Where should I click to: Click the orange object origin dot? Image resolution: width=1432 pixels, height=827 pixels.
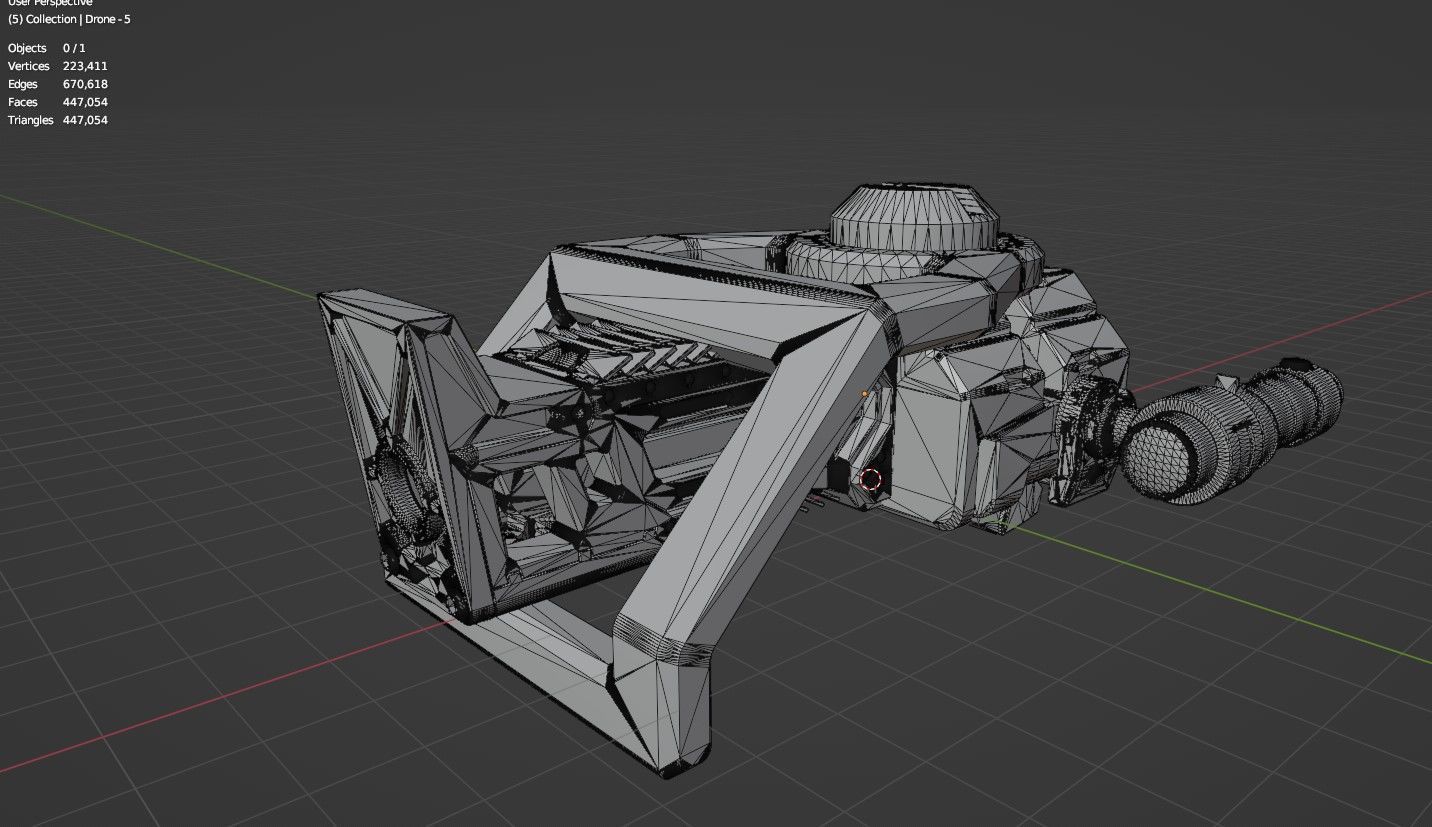click(x=865, y=394)
